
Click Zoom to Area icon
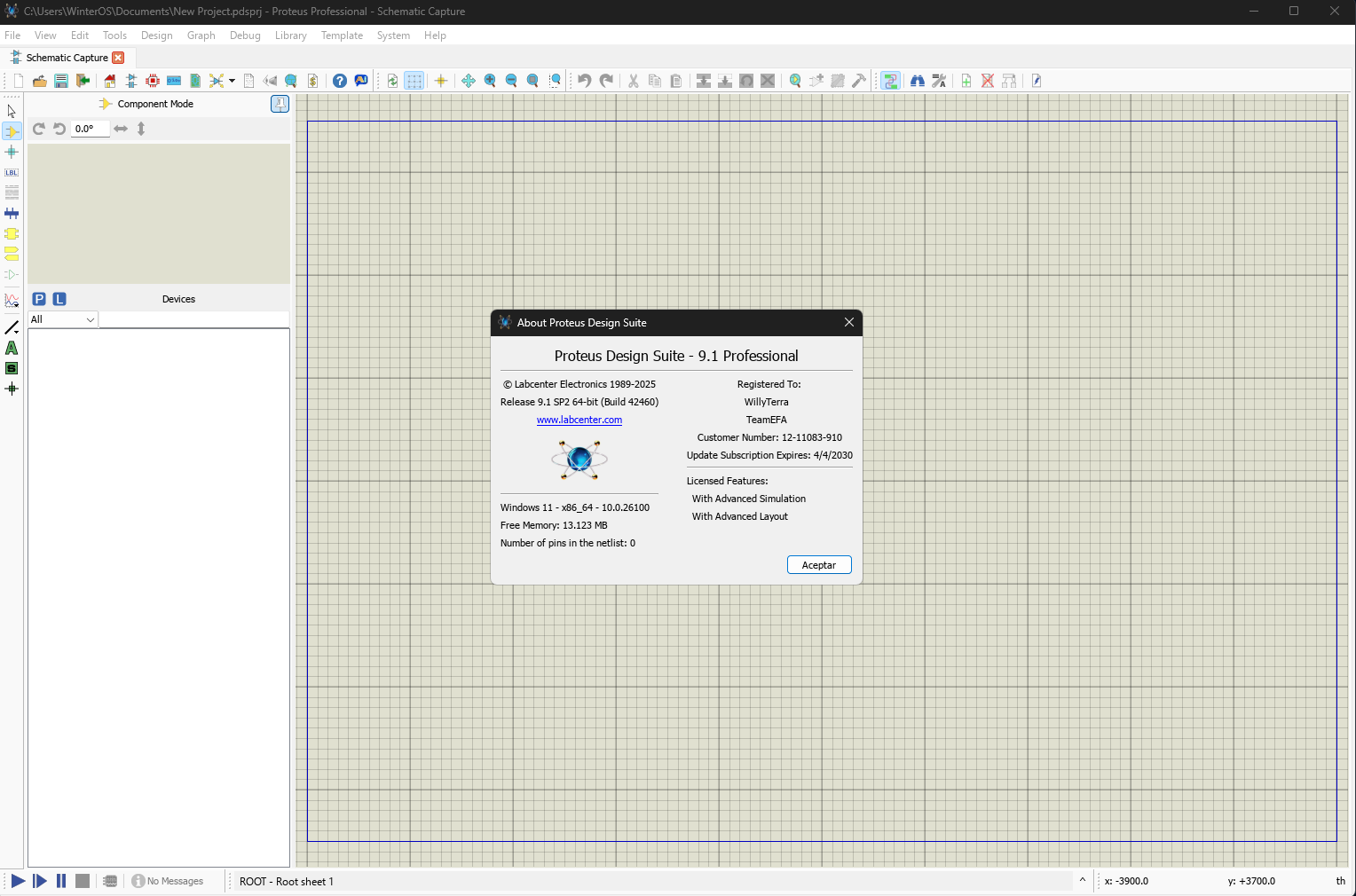tap(555, 81)
